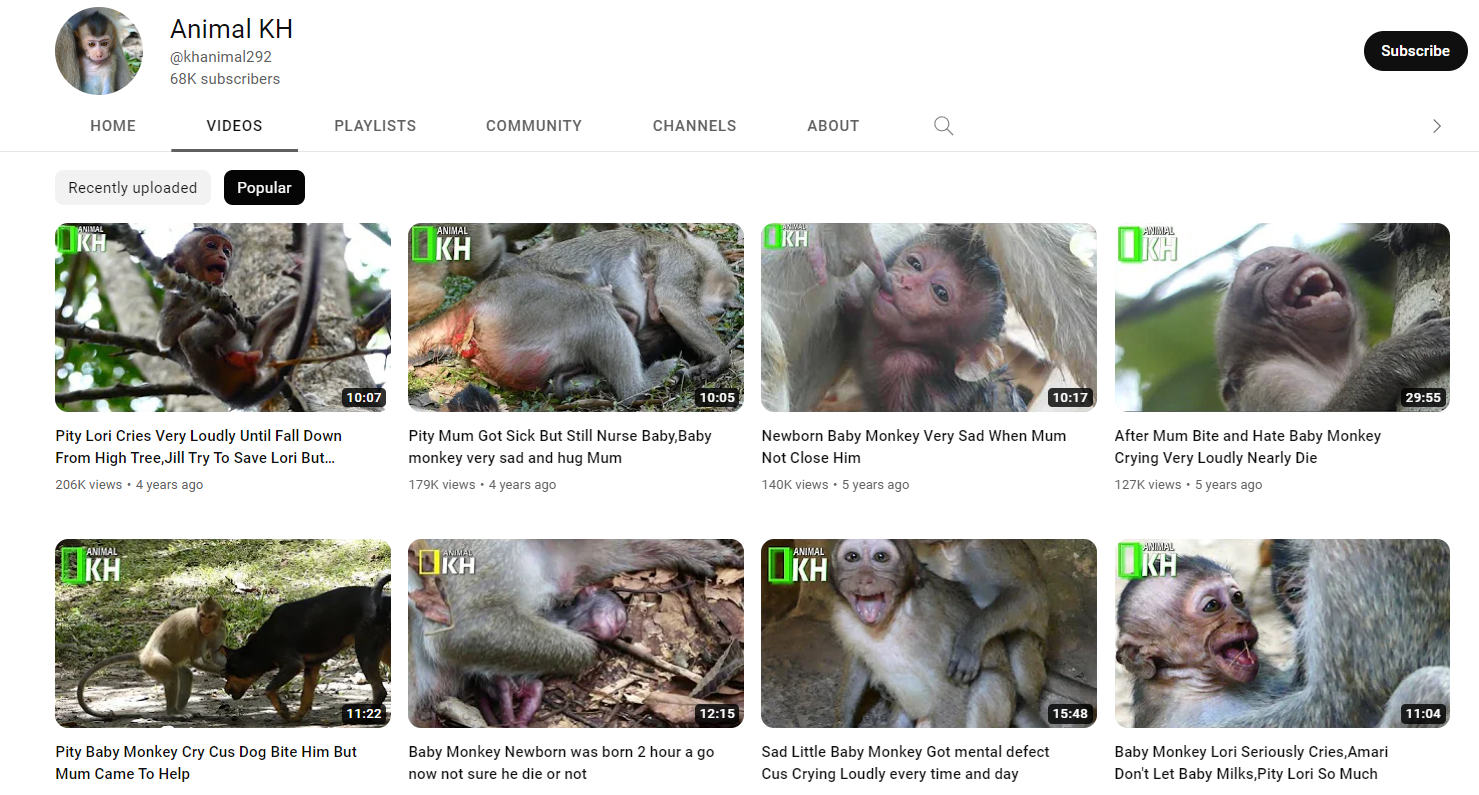Click title 'Pity Lori Cries Very Loudly Until Fall Down'

(x=199, y=447)
